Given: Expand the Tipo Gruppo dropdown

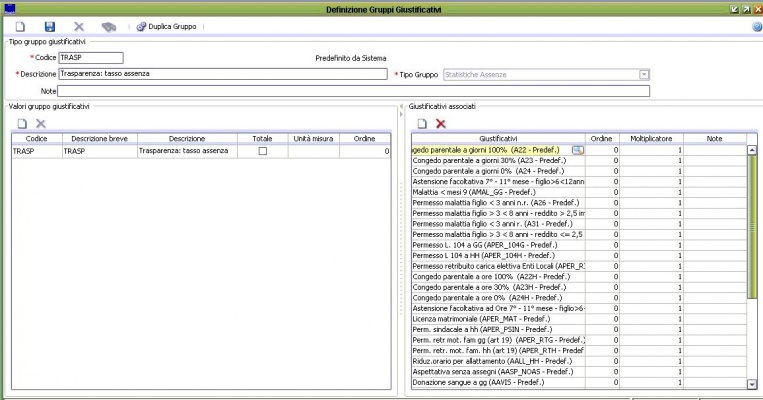Looking at the screenshot, I should click(x=645, y=74).
